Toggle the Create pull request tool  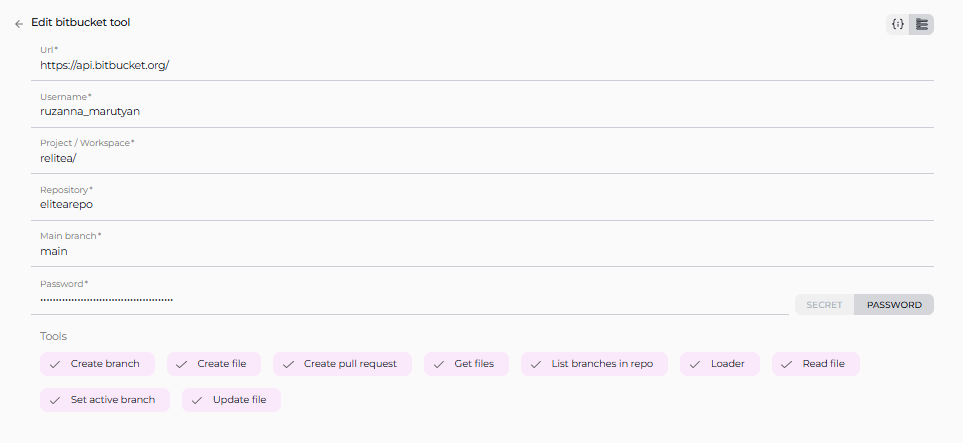(342, 364)
